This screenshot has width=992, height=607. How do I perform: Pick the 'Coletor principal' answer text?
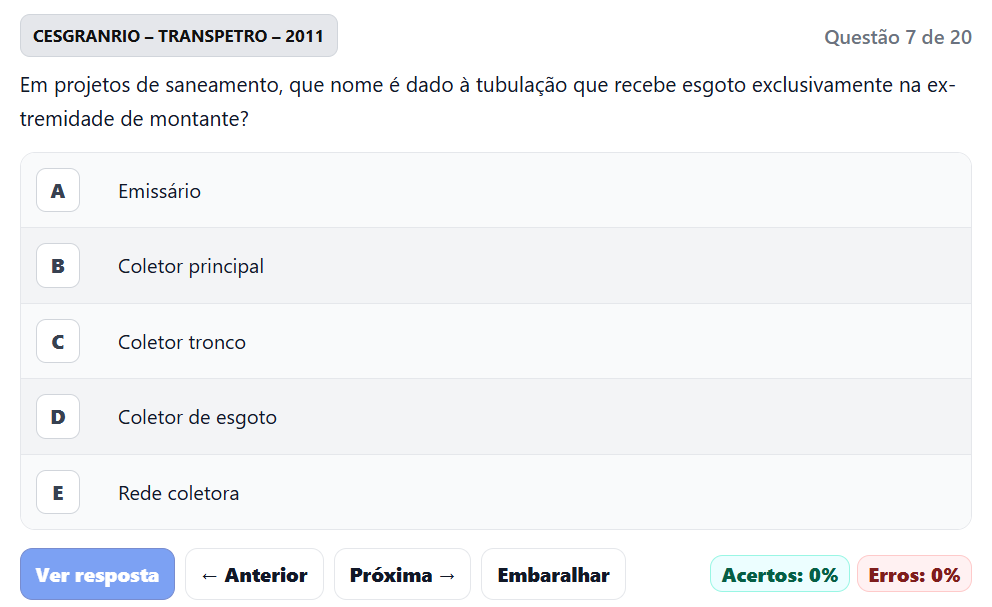[x=191, y=267]
